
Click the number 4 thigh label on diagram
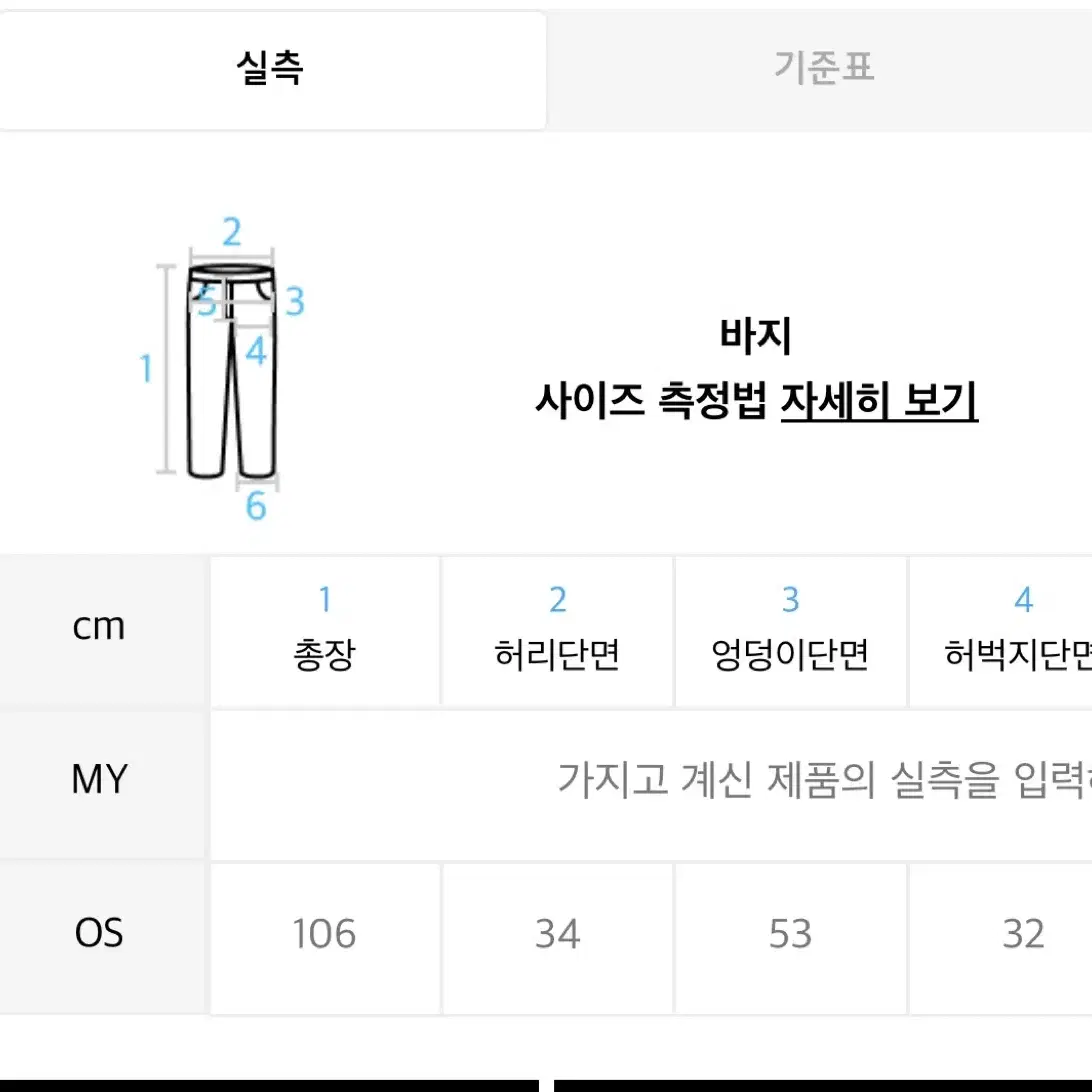click(256, 351)
